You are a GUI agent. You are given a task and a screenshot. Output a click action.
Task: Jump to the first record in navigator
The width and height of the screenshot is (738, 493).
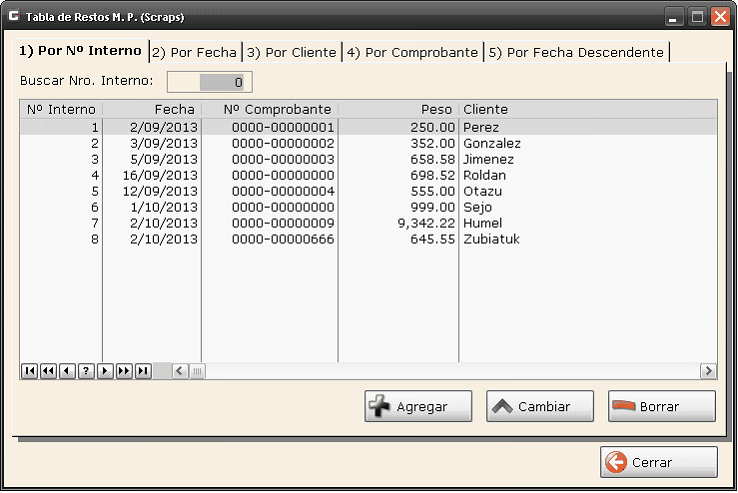pyautogui.click(x=29, y=371)
